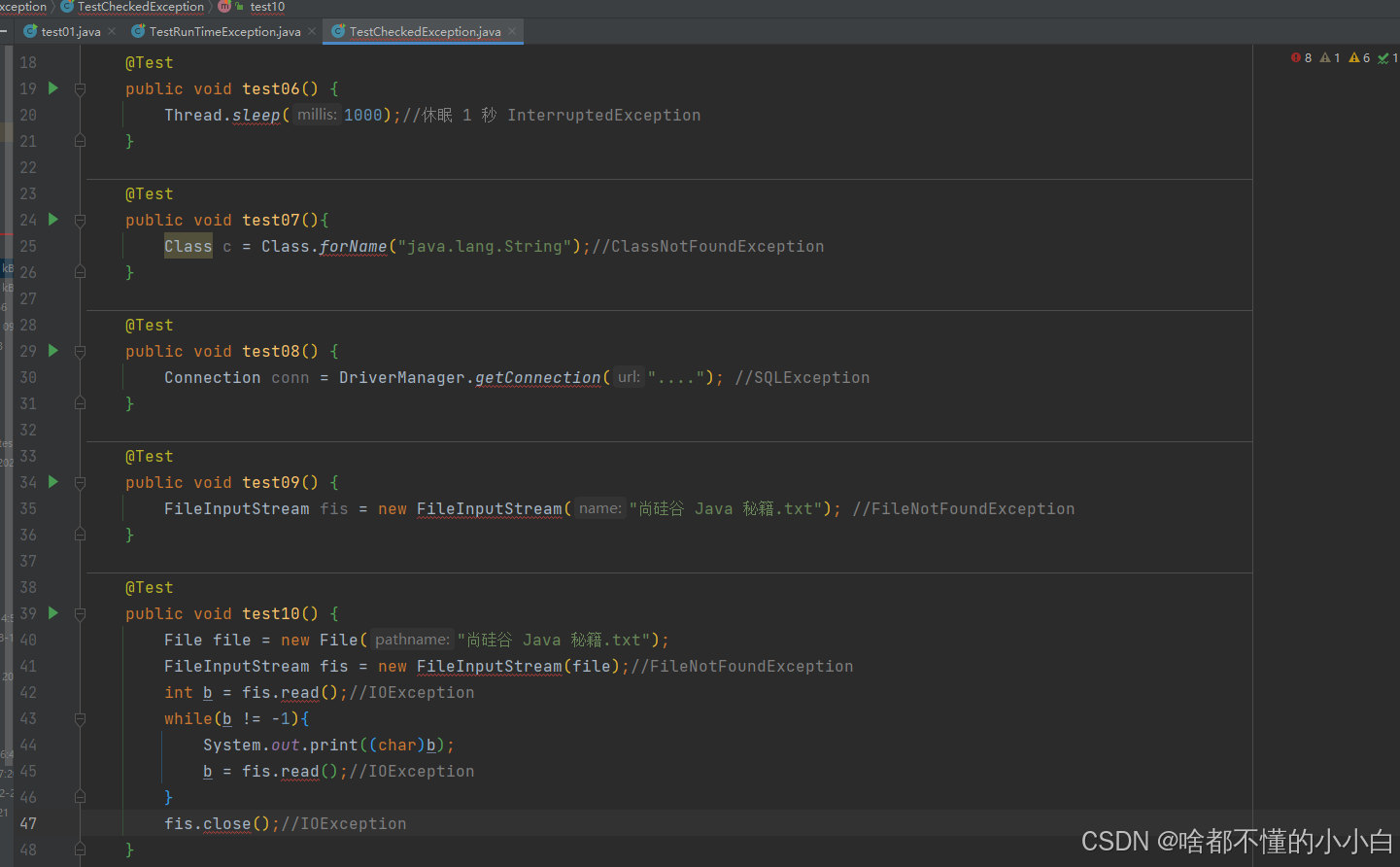Collapse the test07 method fold marker

point(80,221)
